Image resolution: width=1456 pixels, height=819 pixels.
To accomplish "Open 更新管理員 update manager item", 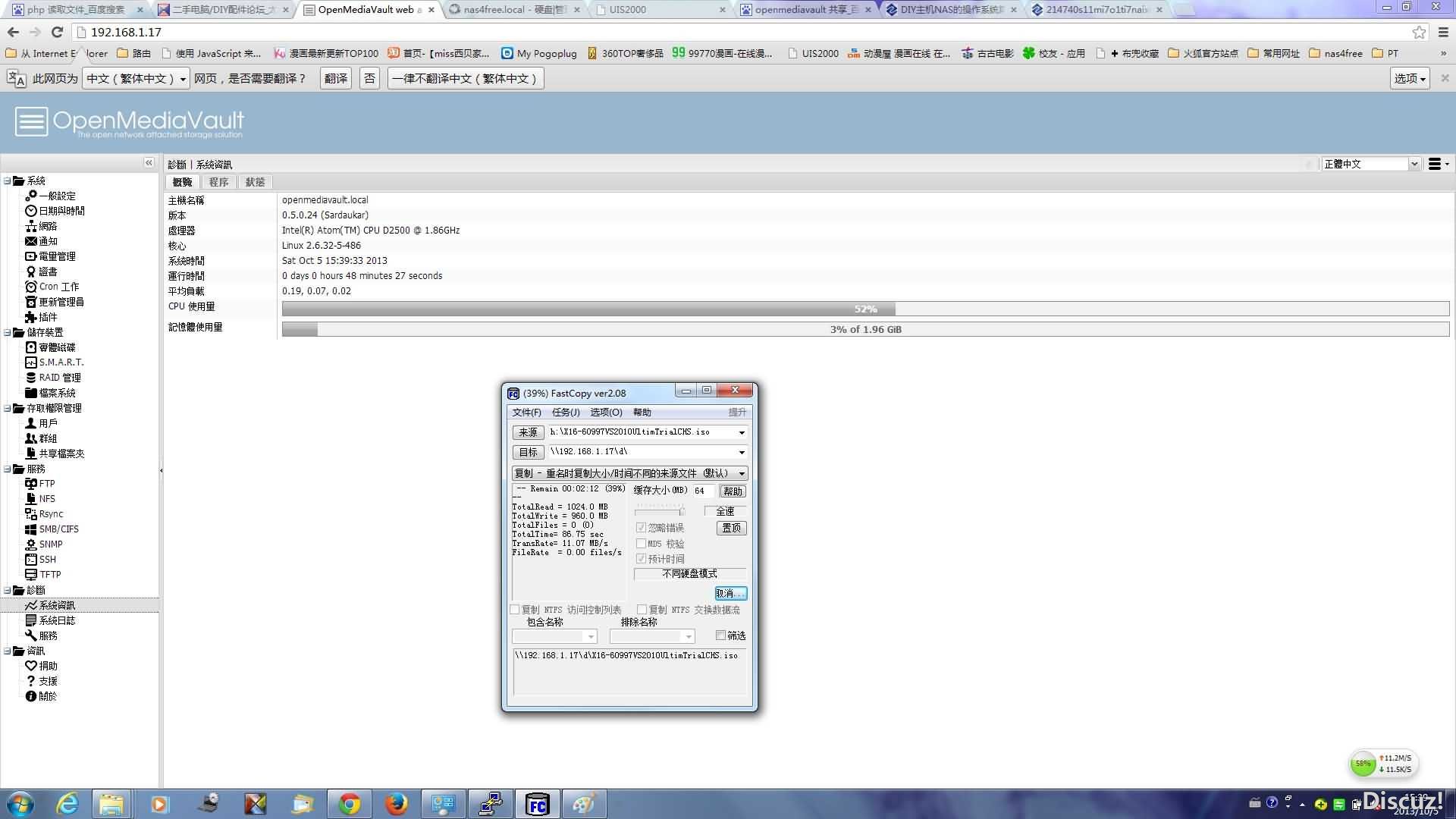I will (x=55, y=302).
